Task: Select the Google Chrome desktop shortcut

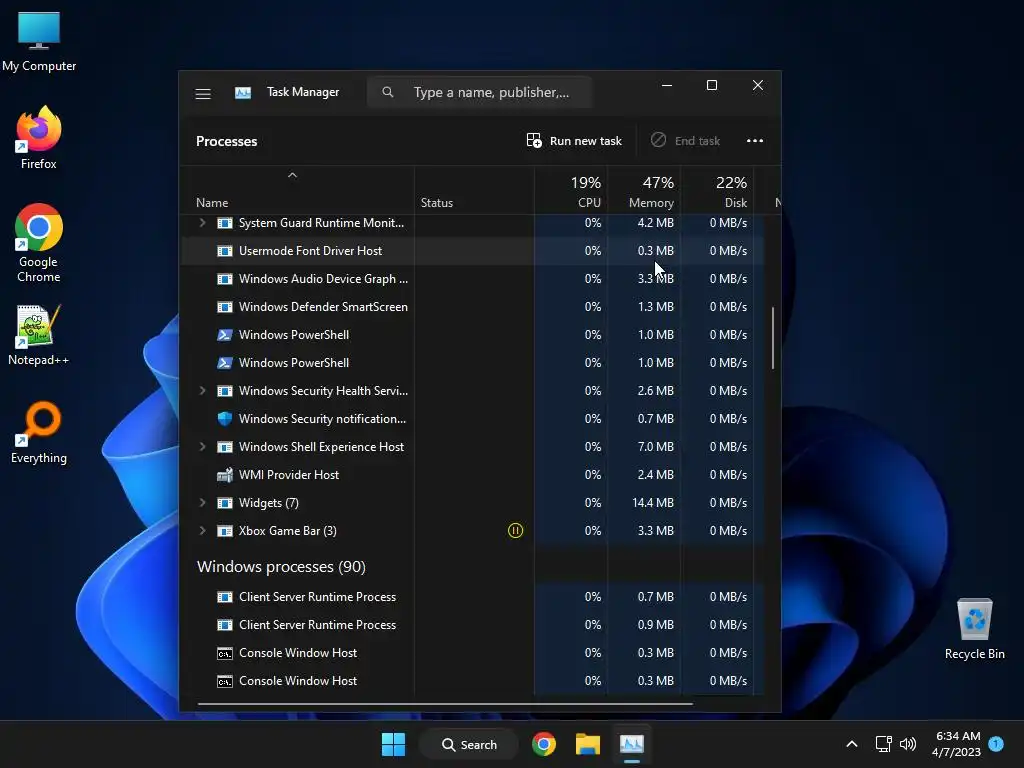Action: pyautogui.click(x=39, y=243)
